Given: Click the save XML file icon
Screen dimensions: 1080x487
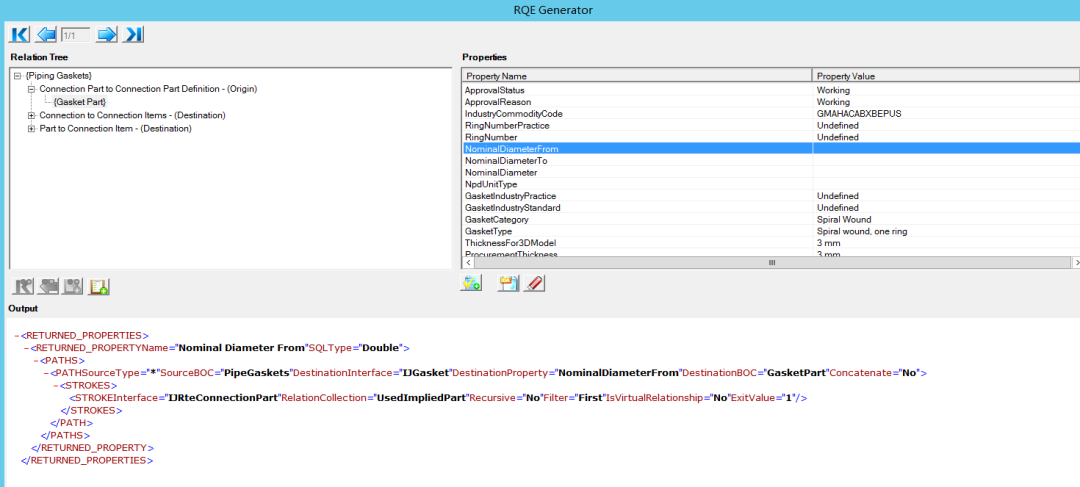Looking at the screenshot, I should point(508,282).
